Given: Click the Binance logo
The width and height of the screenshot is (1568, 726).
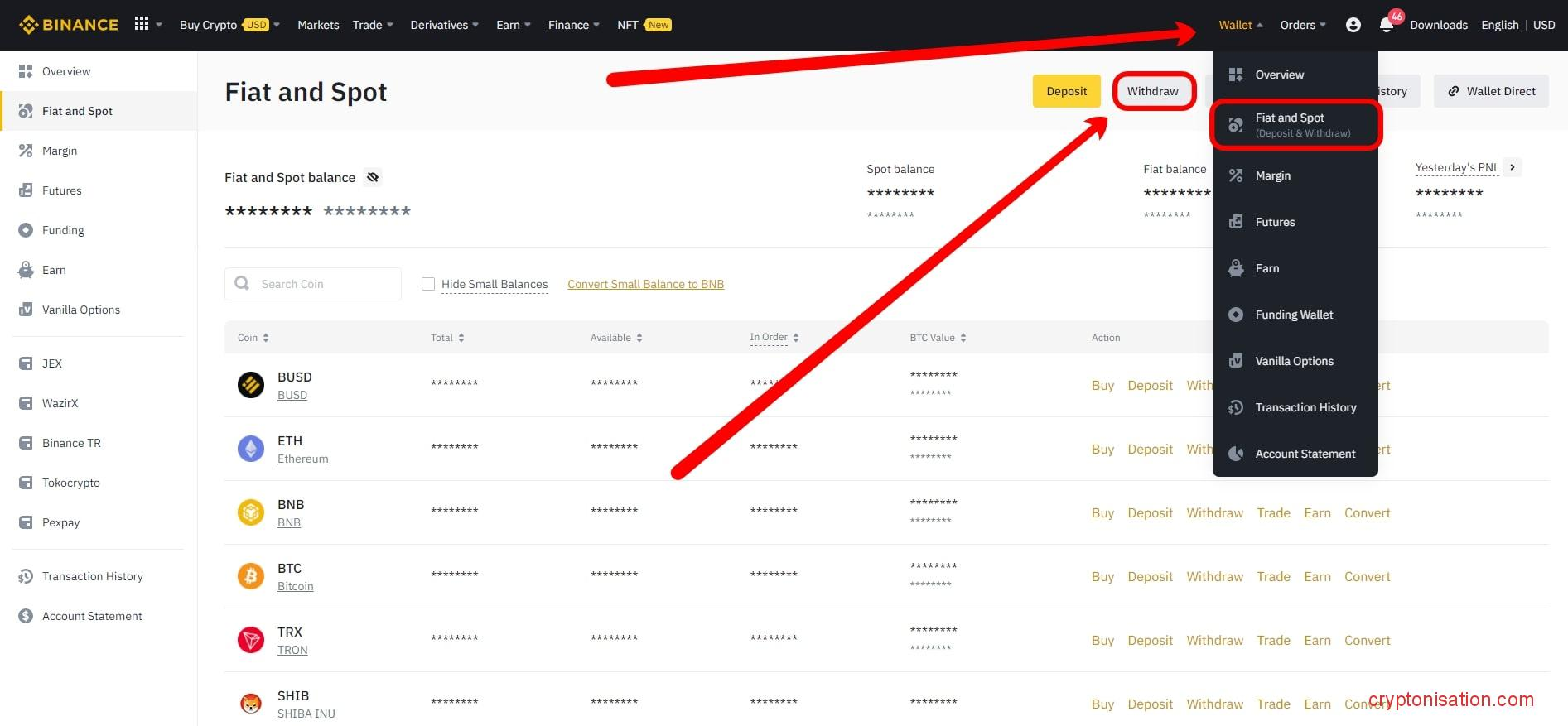Looking at the screenshot, I should [69, 25].
